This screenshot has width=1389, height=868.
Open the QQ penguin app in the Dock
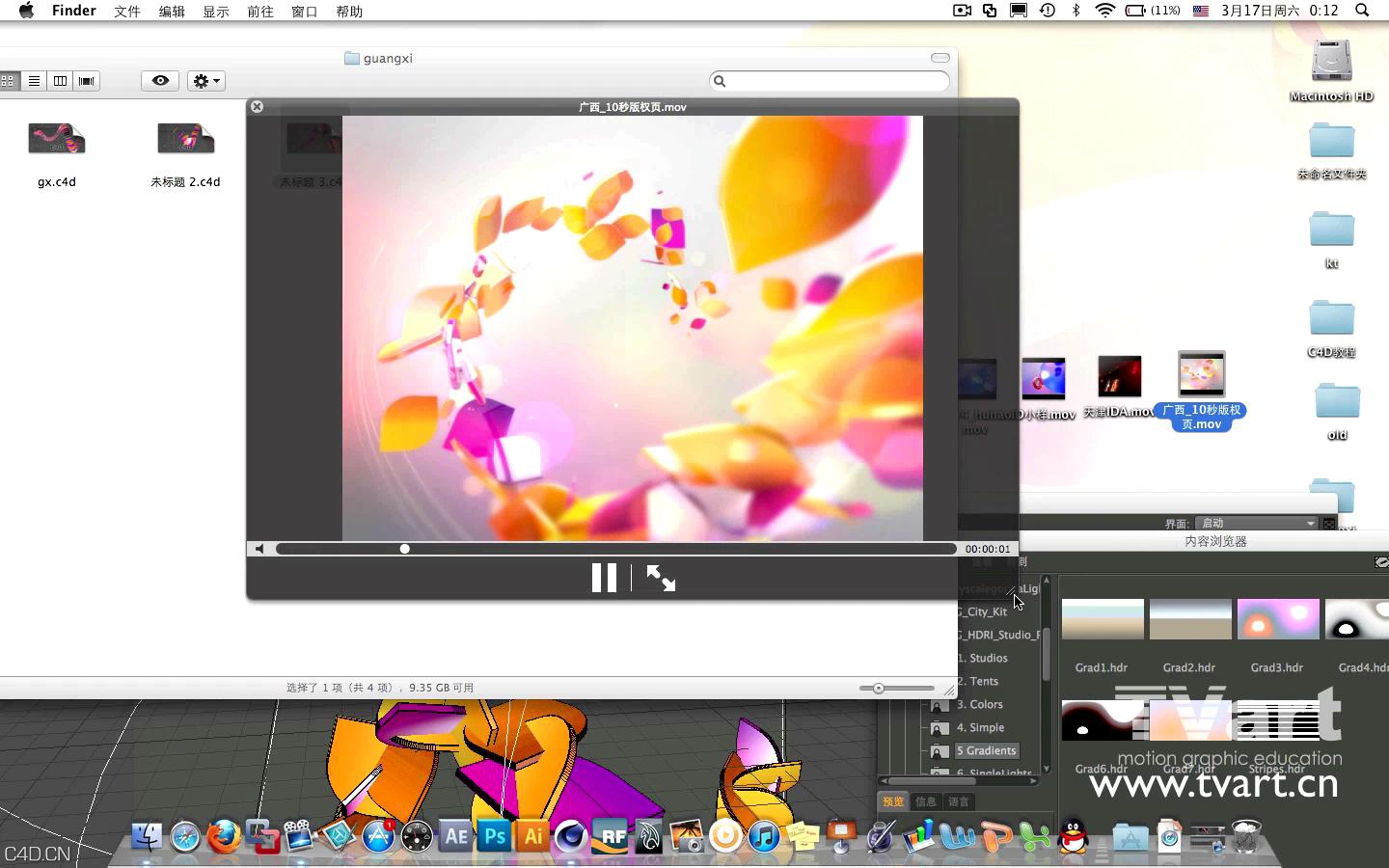1074,836
